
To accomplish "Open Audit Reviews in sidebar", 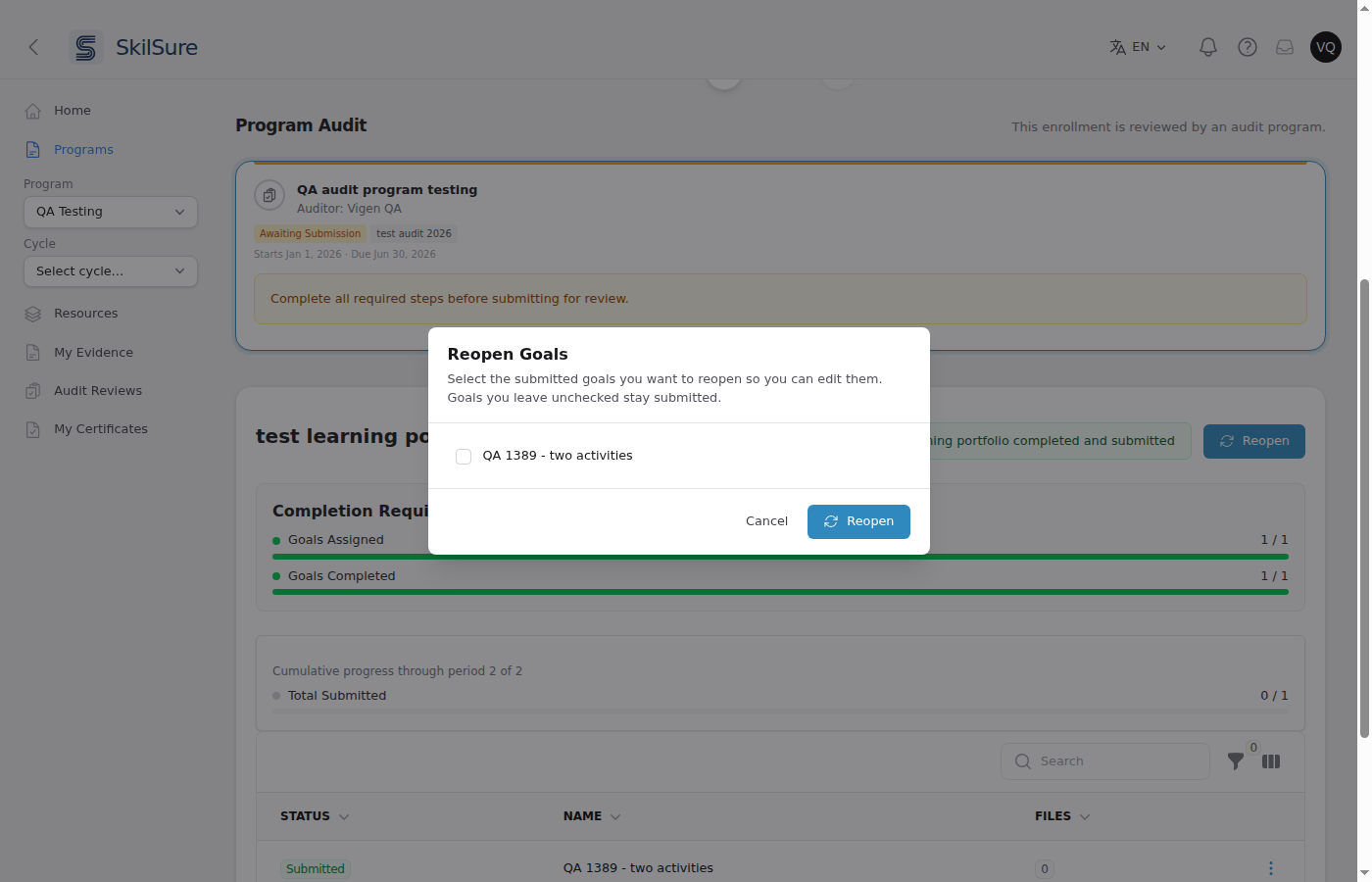I will 98,391.
